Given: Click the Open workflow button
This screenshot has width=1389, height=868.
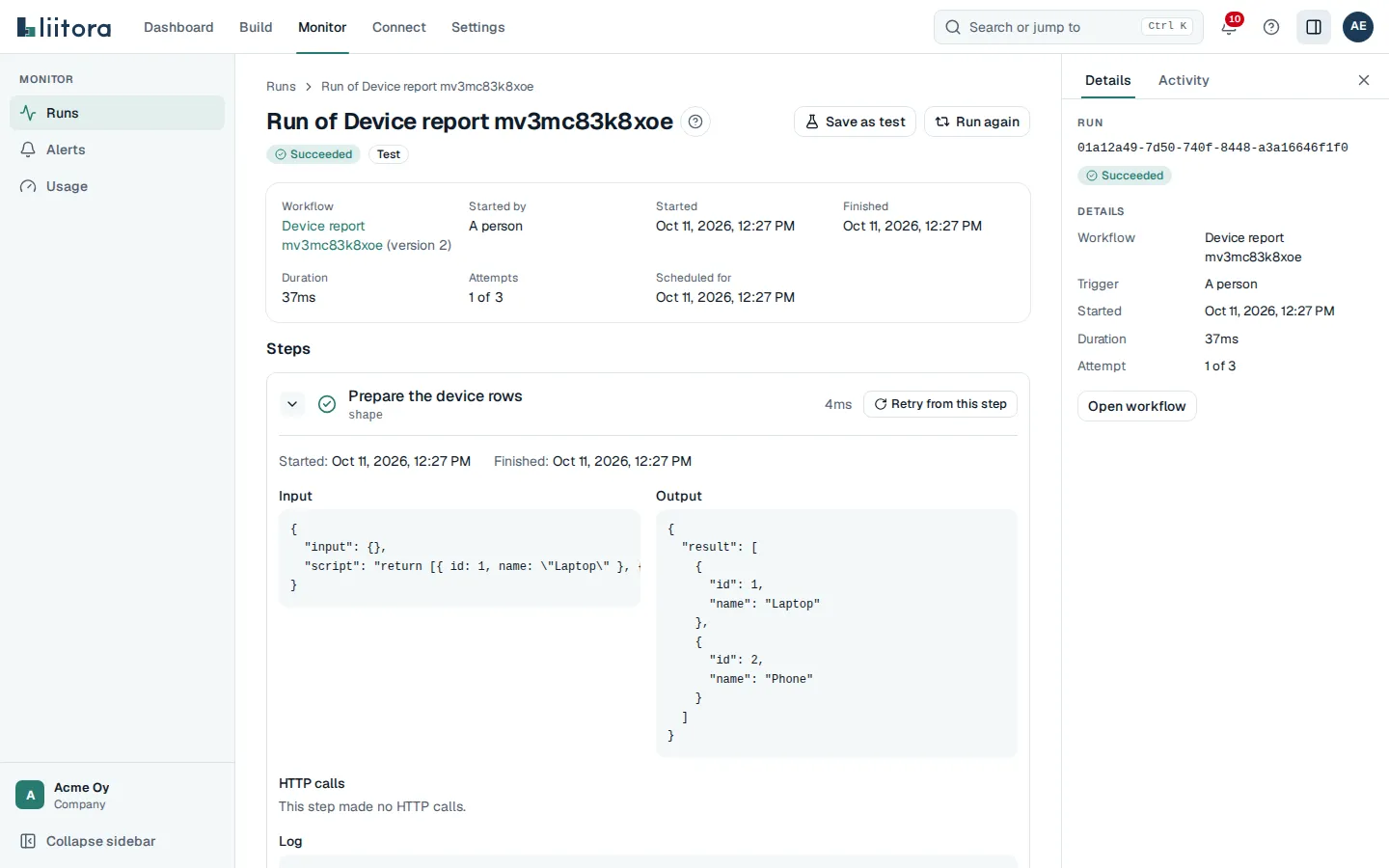Looking at the screenshot, I should point(1137,406).
